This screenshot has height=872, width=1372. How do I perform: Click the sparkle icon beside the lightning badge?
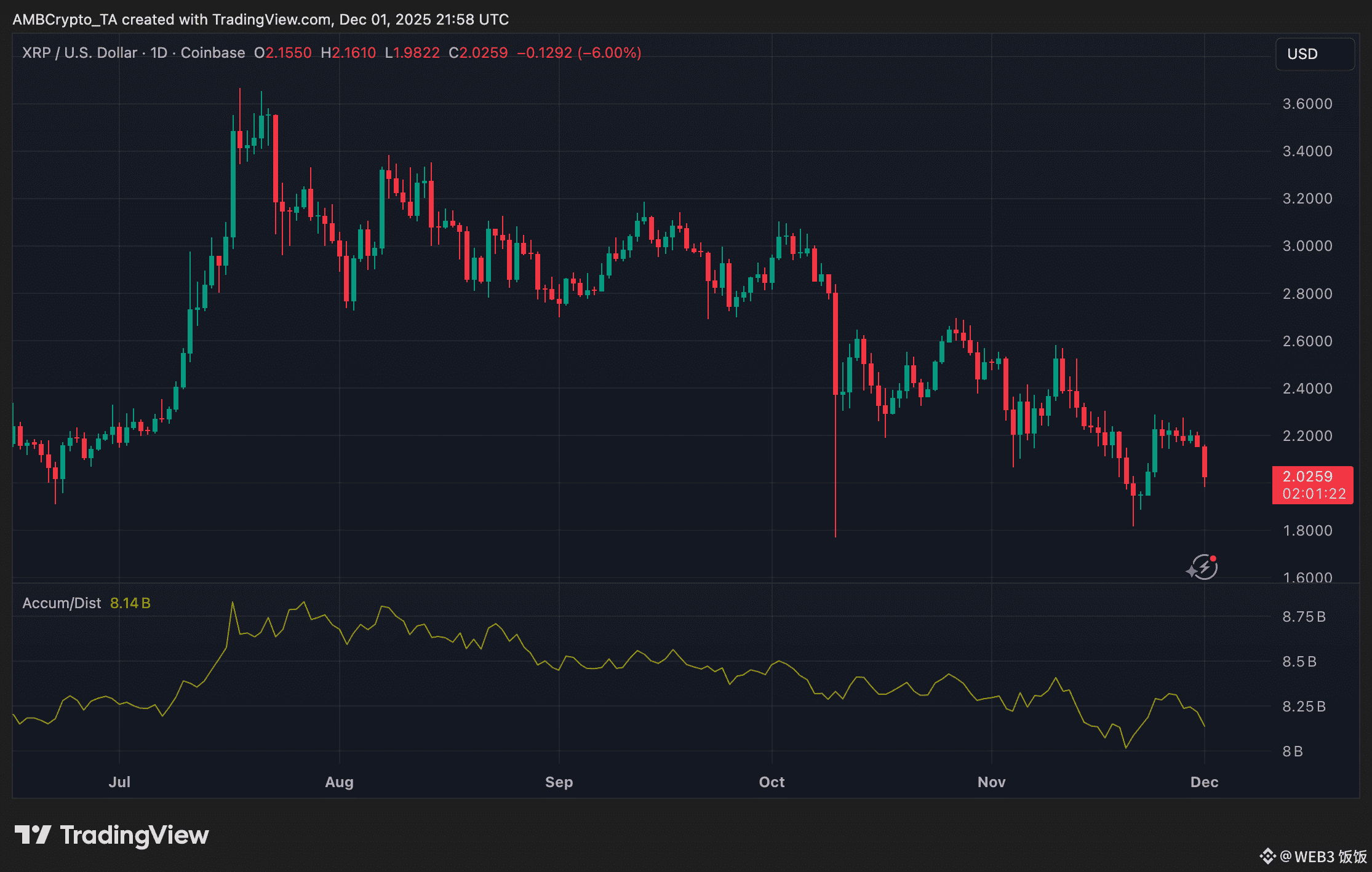(x=1191, y=572)
